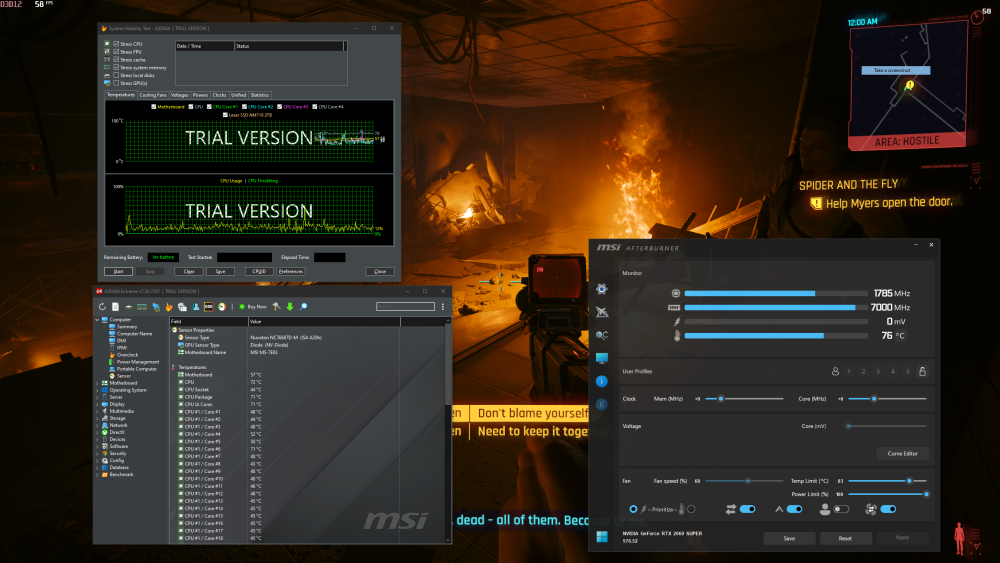Open the Statistics tab

[260, 95]
